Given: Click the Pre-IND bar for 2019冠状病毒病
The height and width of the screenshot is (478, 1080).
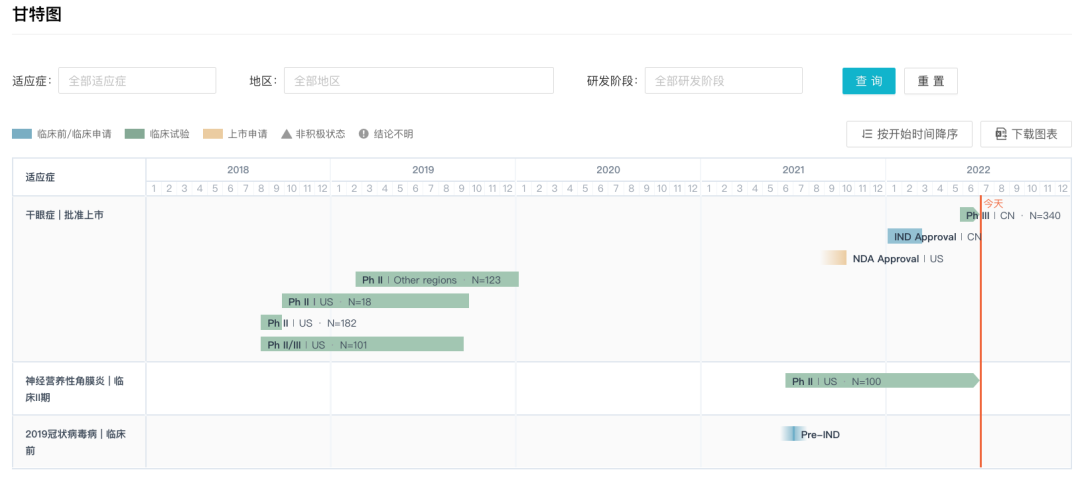Looking at the screenshot, I should point(792,434).
